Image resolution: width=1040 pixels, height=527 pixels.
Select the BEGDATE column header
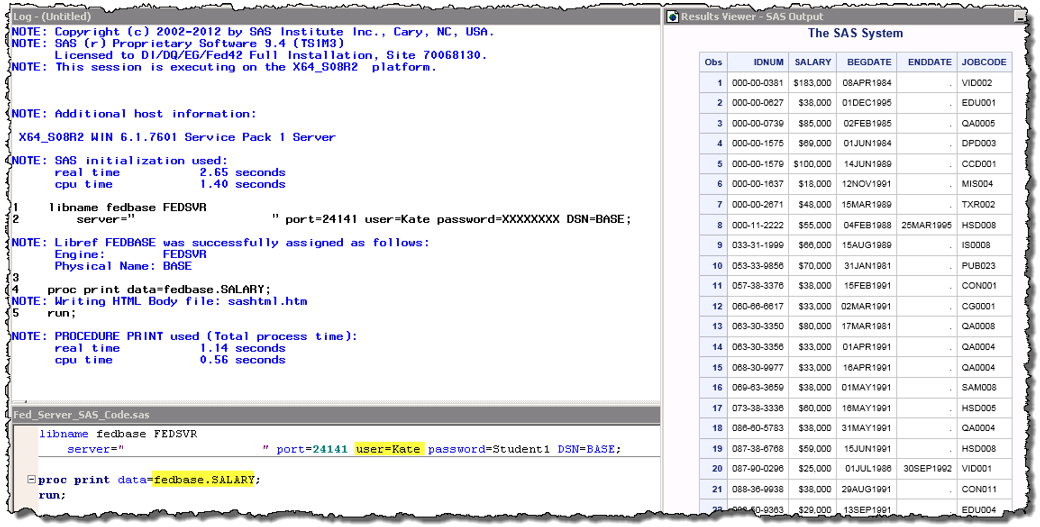pos(867,62)
